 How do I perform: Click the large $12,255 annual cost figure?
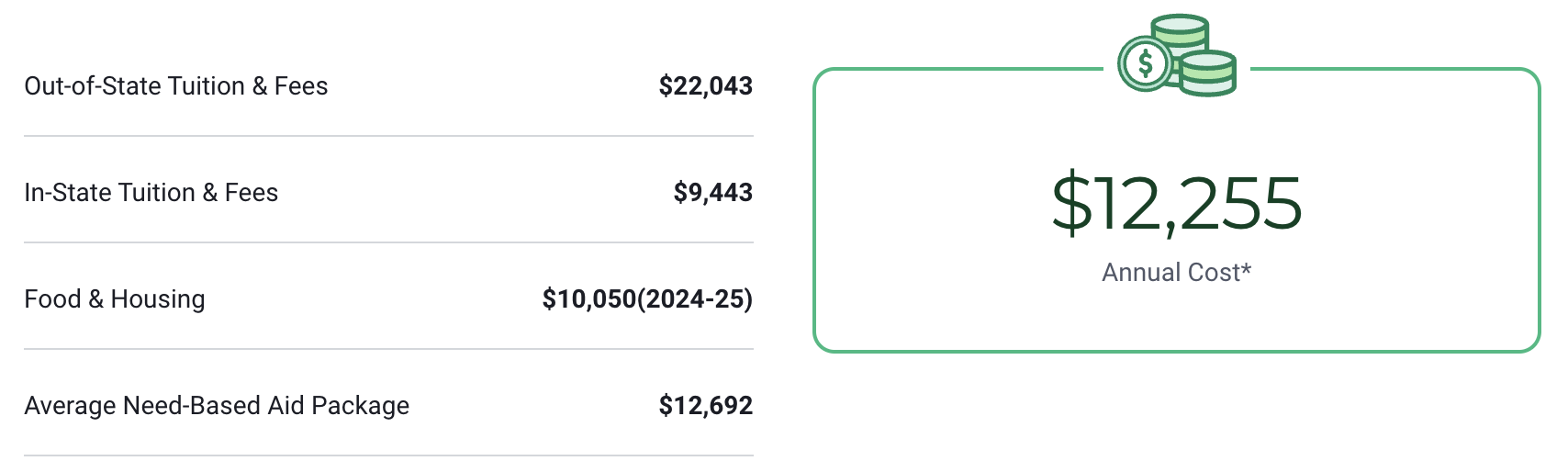tap(1176, 204)
